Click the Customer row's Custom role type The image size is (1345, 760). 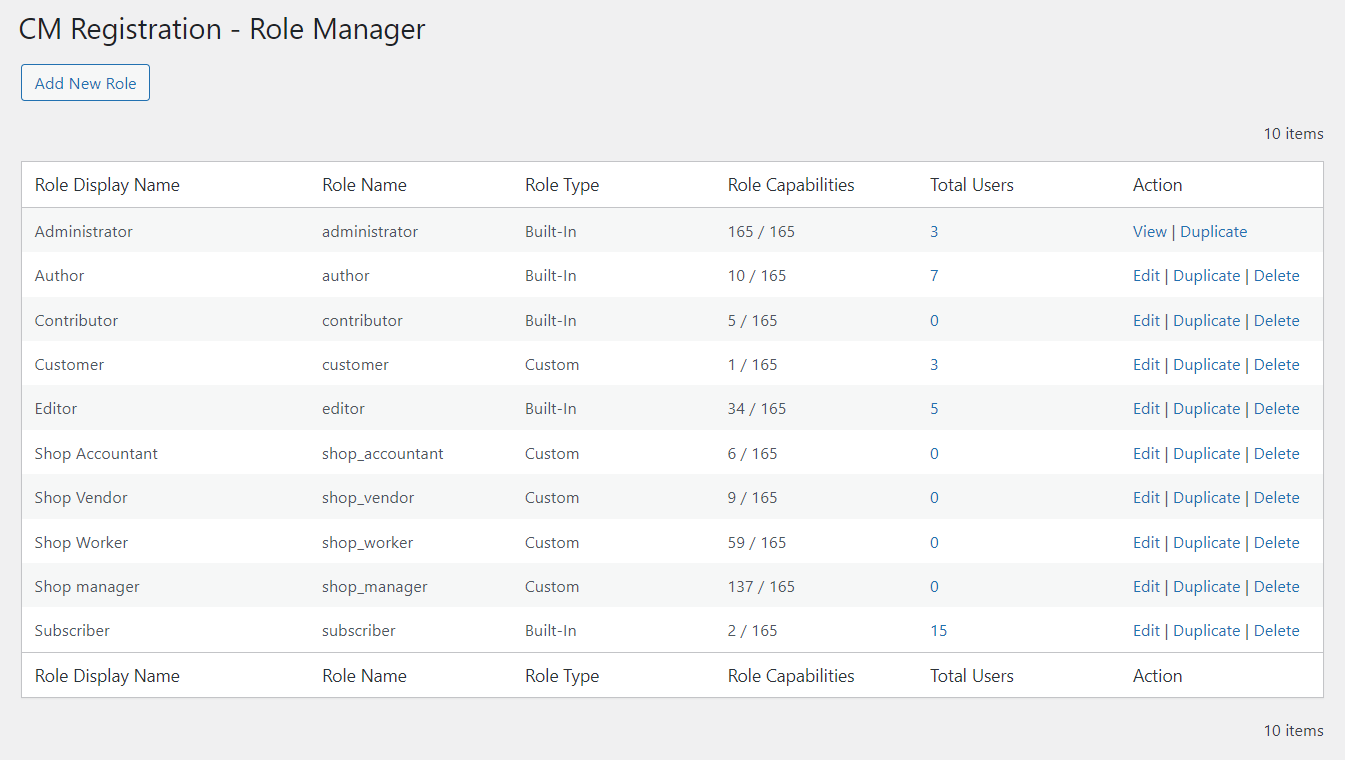tap(552, 364)
